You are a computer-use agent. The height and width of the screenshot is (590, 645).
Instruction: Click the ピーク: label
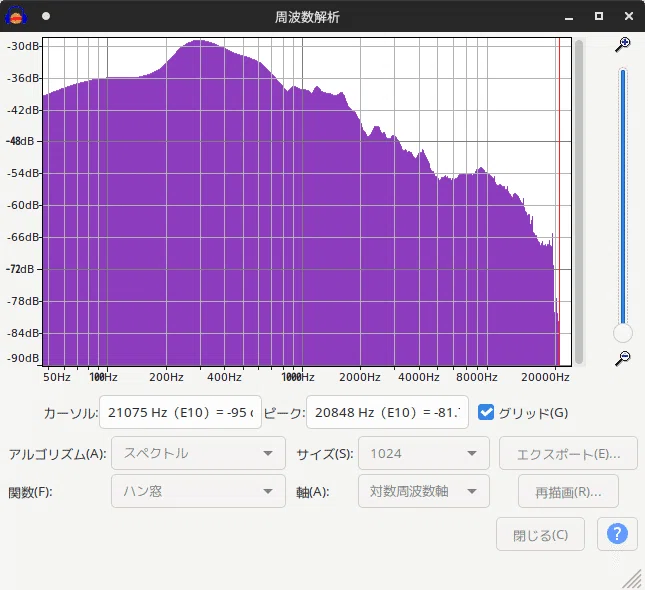click(x=284, y=413)
